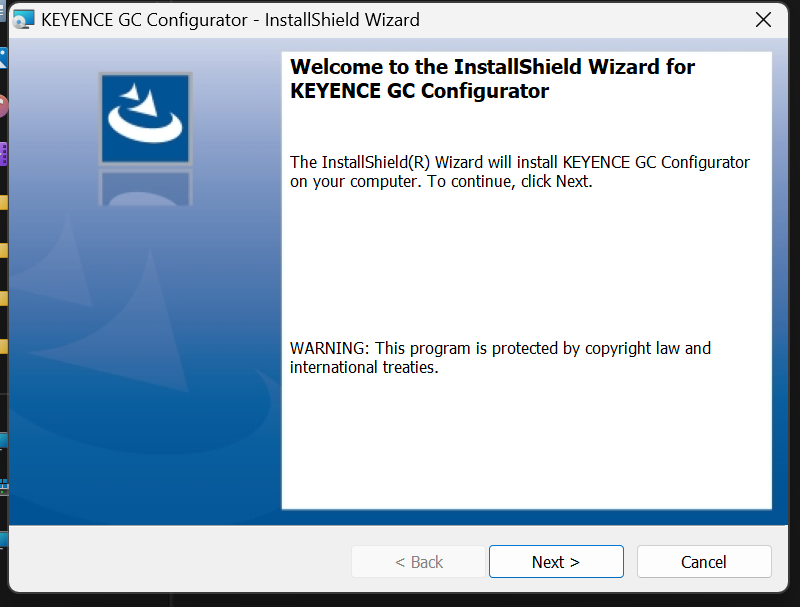Close the InstallShield Wizard window
This screenshot has height=607, width=800.
[x=763, y=20]
